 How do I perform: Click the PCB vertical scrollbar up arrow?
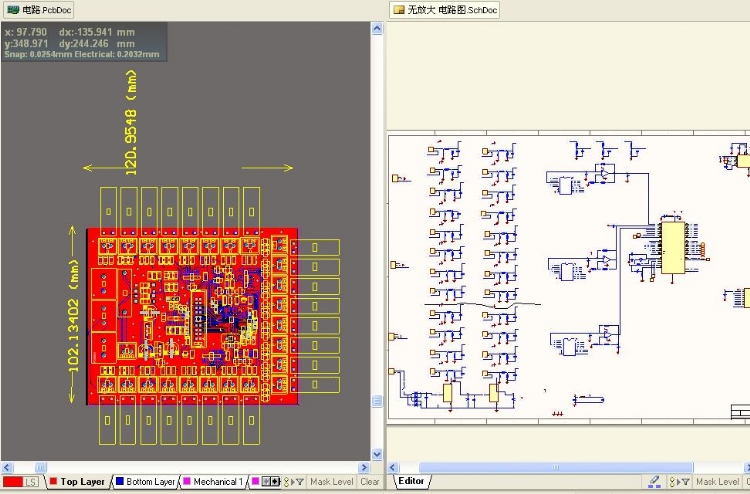pos(377,29)
